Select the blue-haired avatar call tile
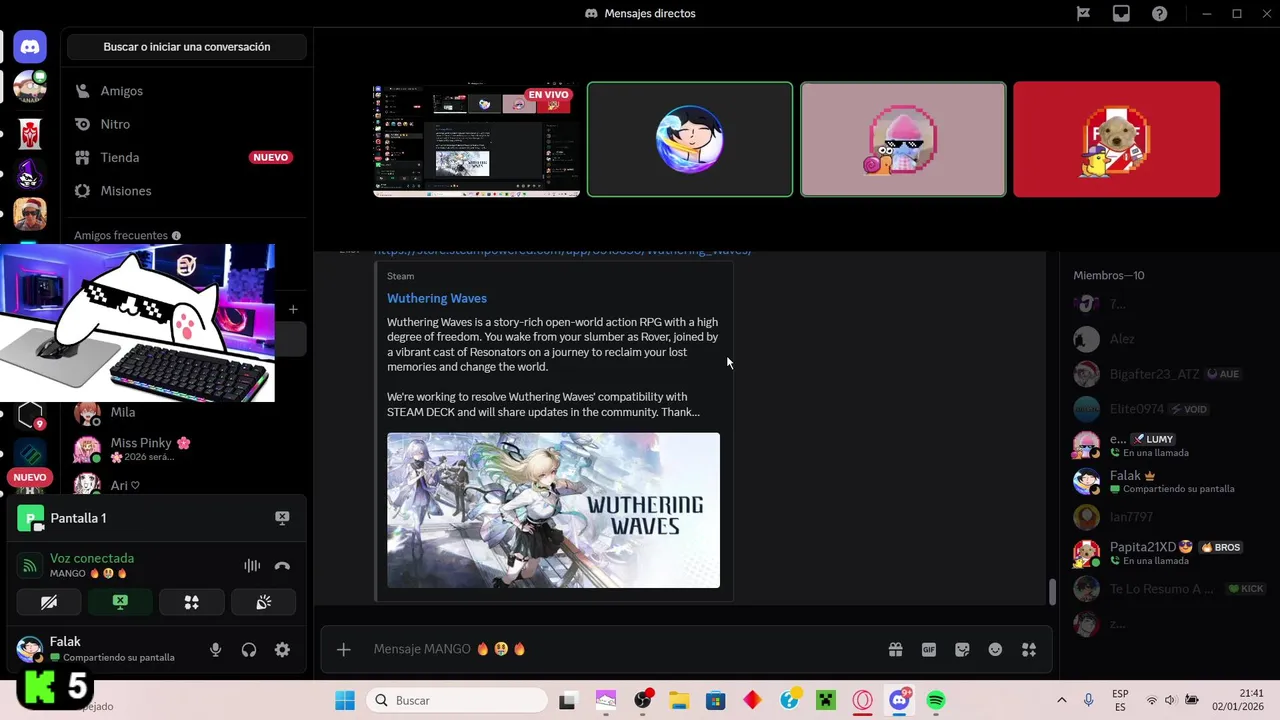Screen dimensions: 1280x720 click(x=690, y=139)
